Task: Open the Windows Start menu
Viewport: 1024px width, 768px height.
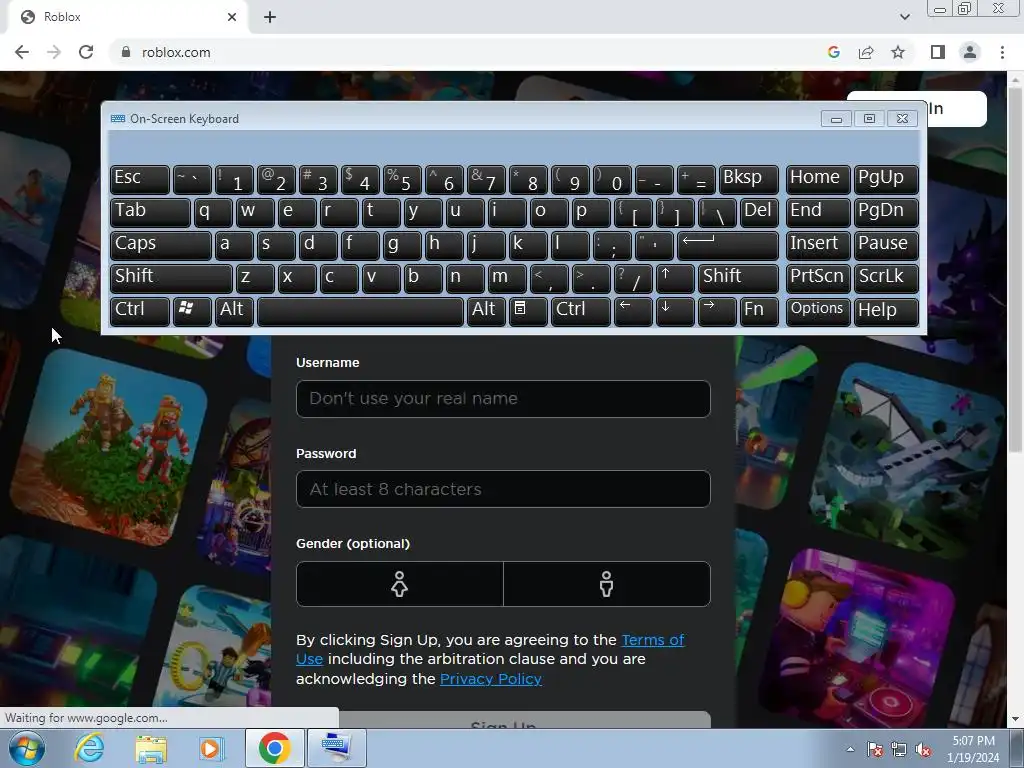Action: point(27,748)
